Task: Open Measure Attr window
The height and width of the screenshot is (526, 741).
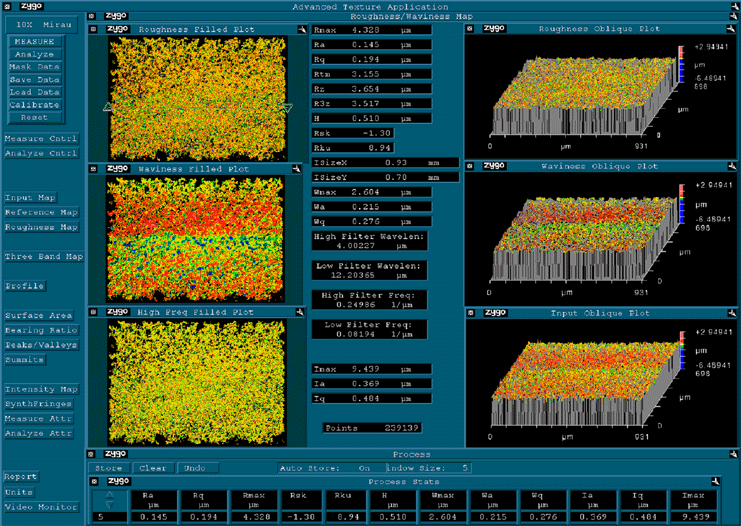Action: (38, 419)
